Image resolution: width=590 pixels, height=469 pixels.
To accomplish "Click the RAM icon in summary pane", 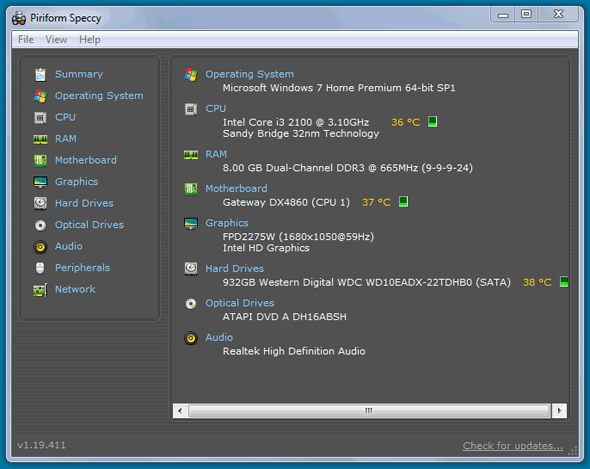I will (191, 155).
